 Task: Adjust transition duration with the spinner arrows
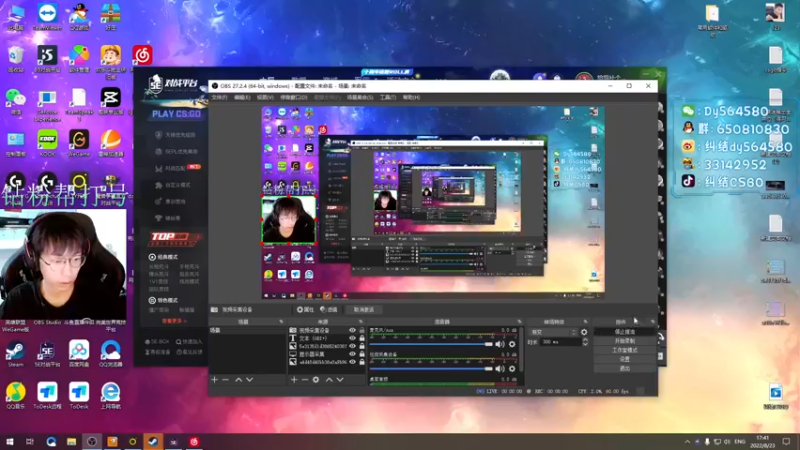click(585, 342)
